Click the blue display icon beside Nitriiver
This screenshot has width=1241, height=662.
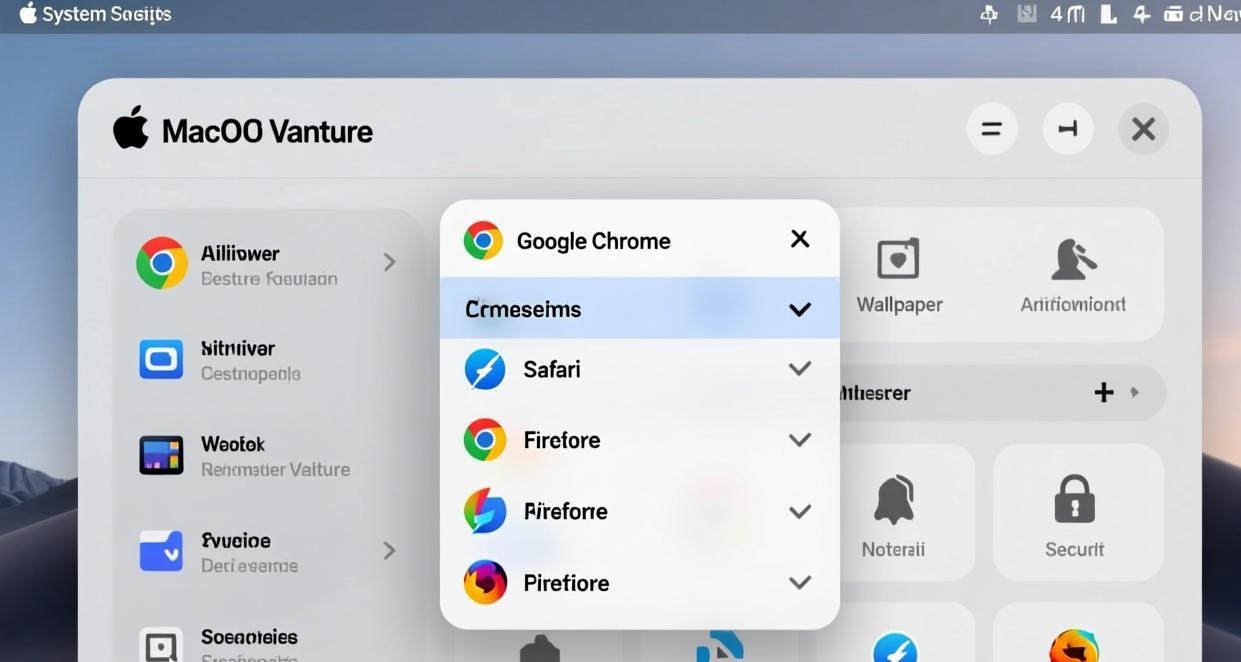(161, 359)
